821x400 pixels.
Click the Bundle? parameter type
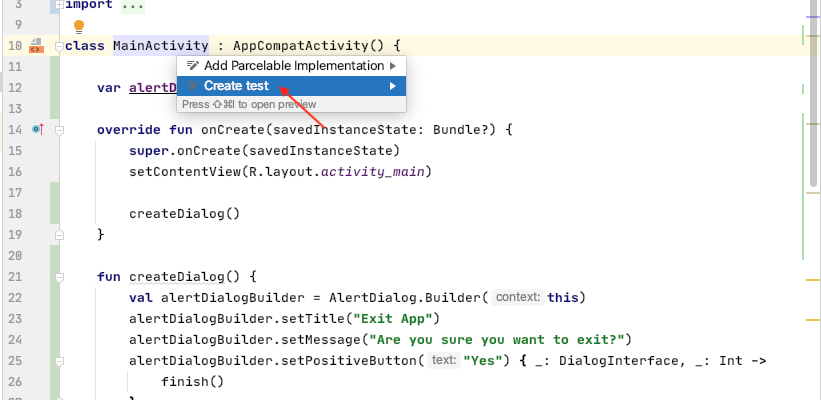(460, 129)
